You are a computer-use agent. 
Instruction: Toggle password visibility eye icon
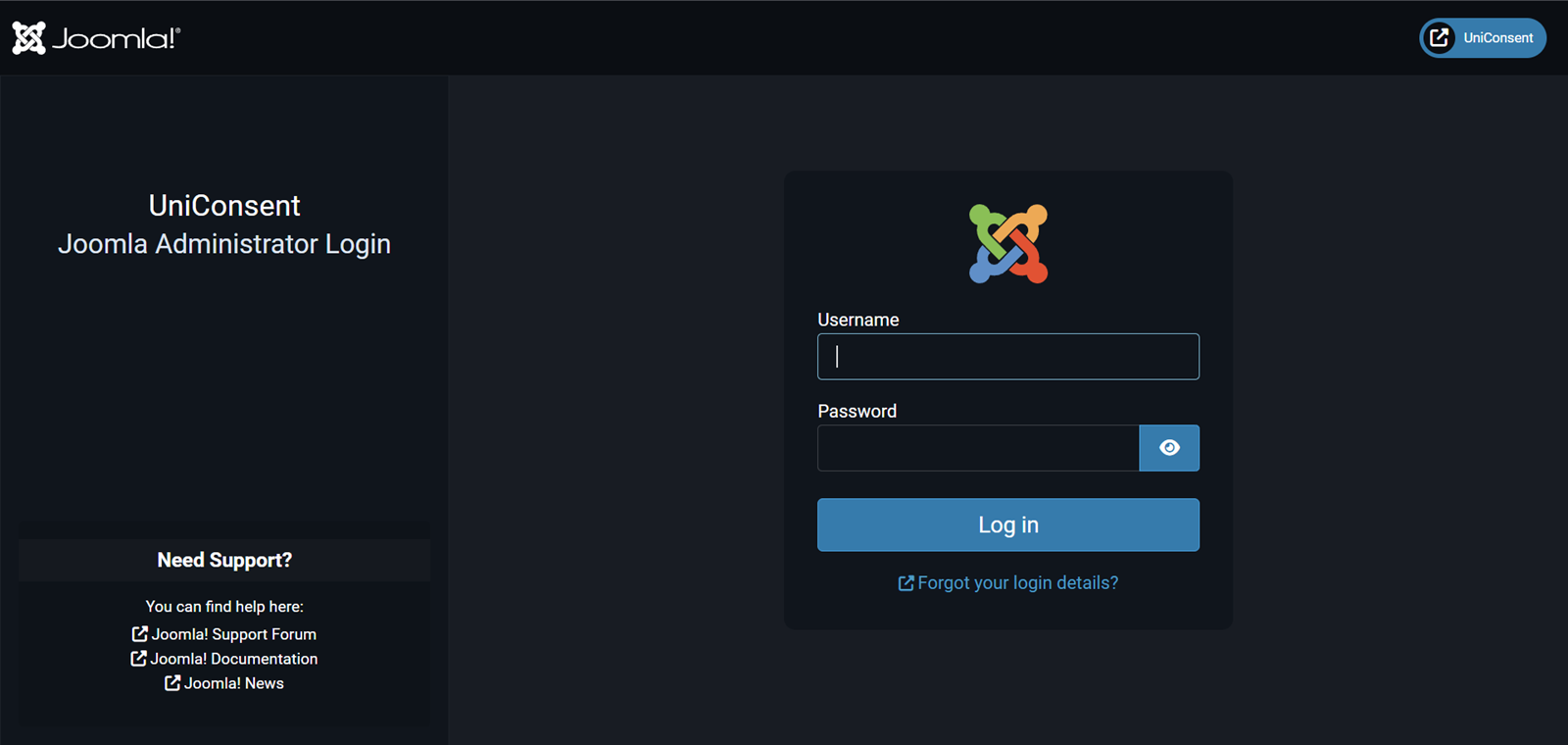point(1169,448)
